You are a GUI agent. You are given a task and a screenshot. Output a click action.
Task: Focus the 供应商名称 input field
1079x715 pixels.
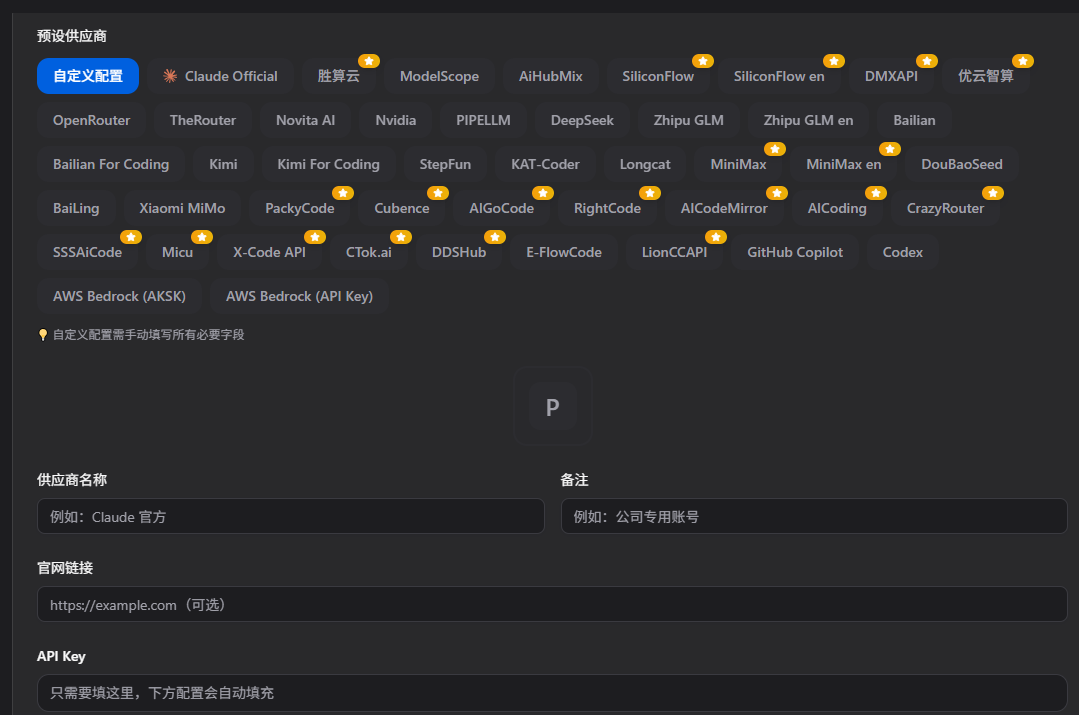(290, 516)
